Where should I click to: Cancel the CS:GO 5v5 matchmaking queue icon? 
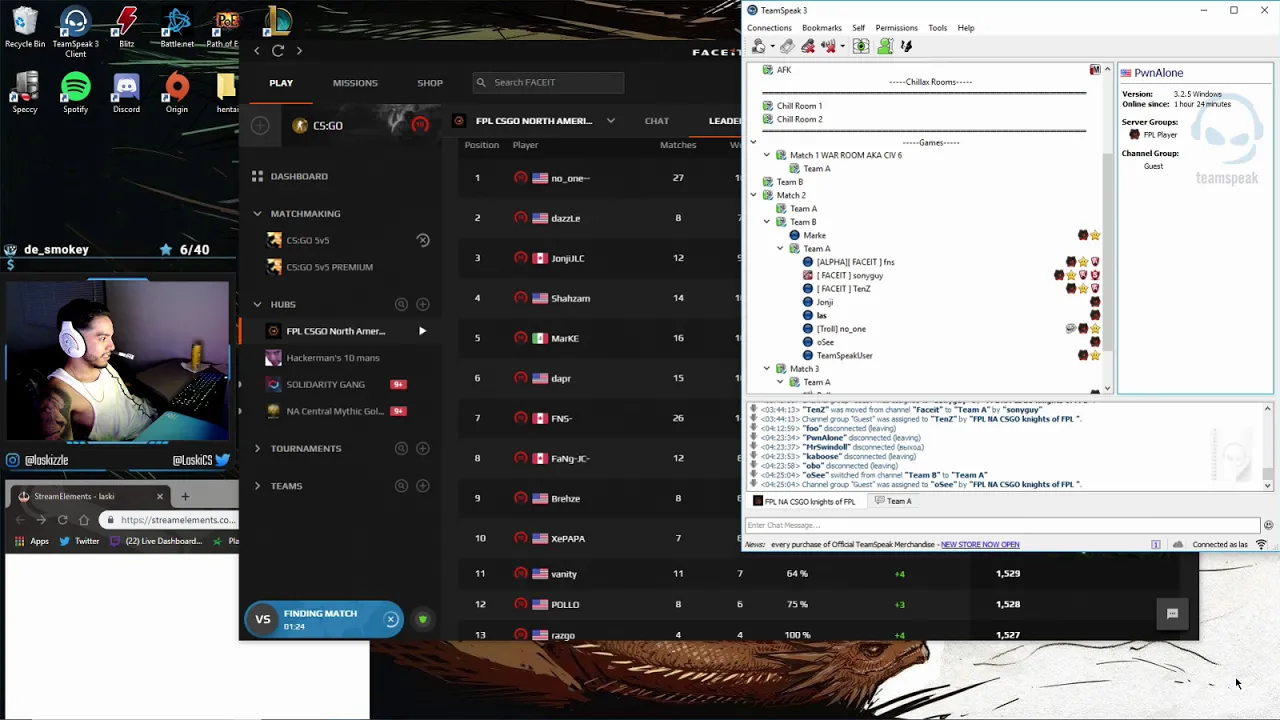tap(422, 240)
